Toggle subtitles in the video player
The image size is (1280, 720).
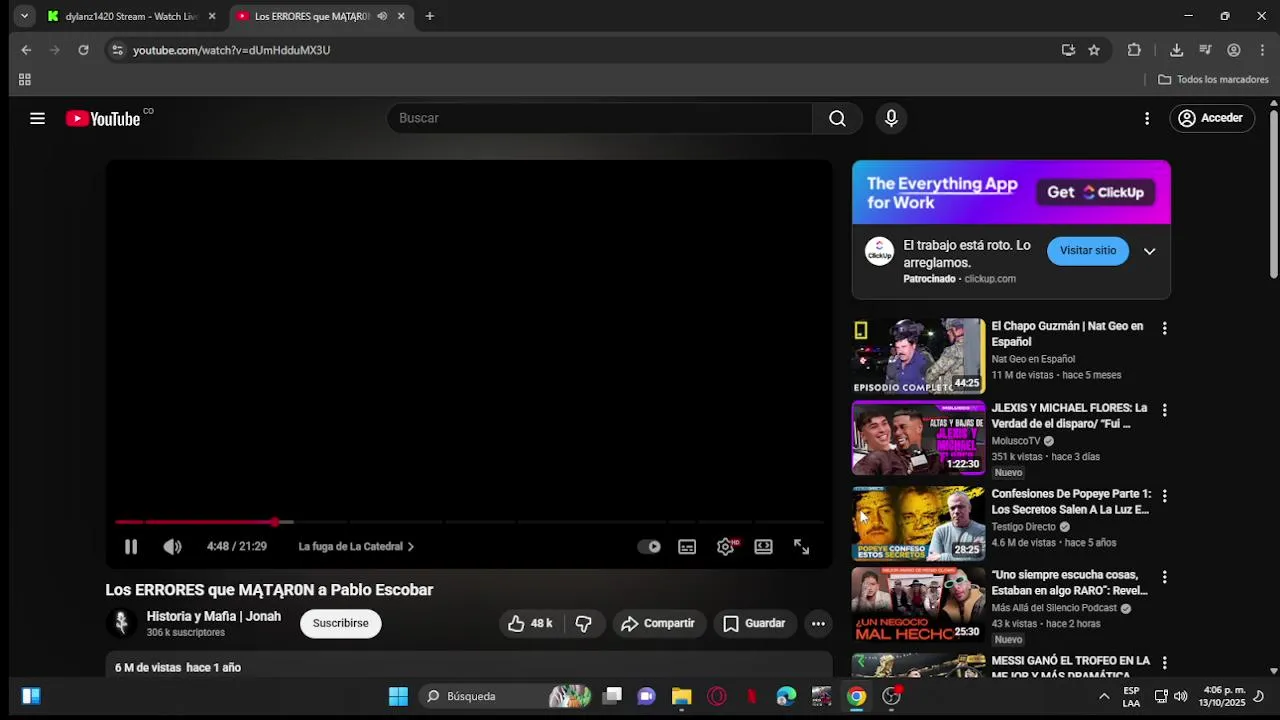click(x=687, y=546)
